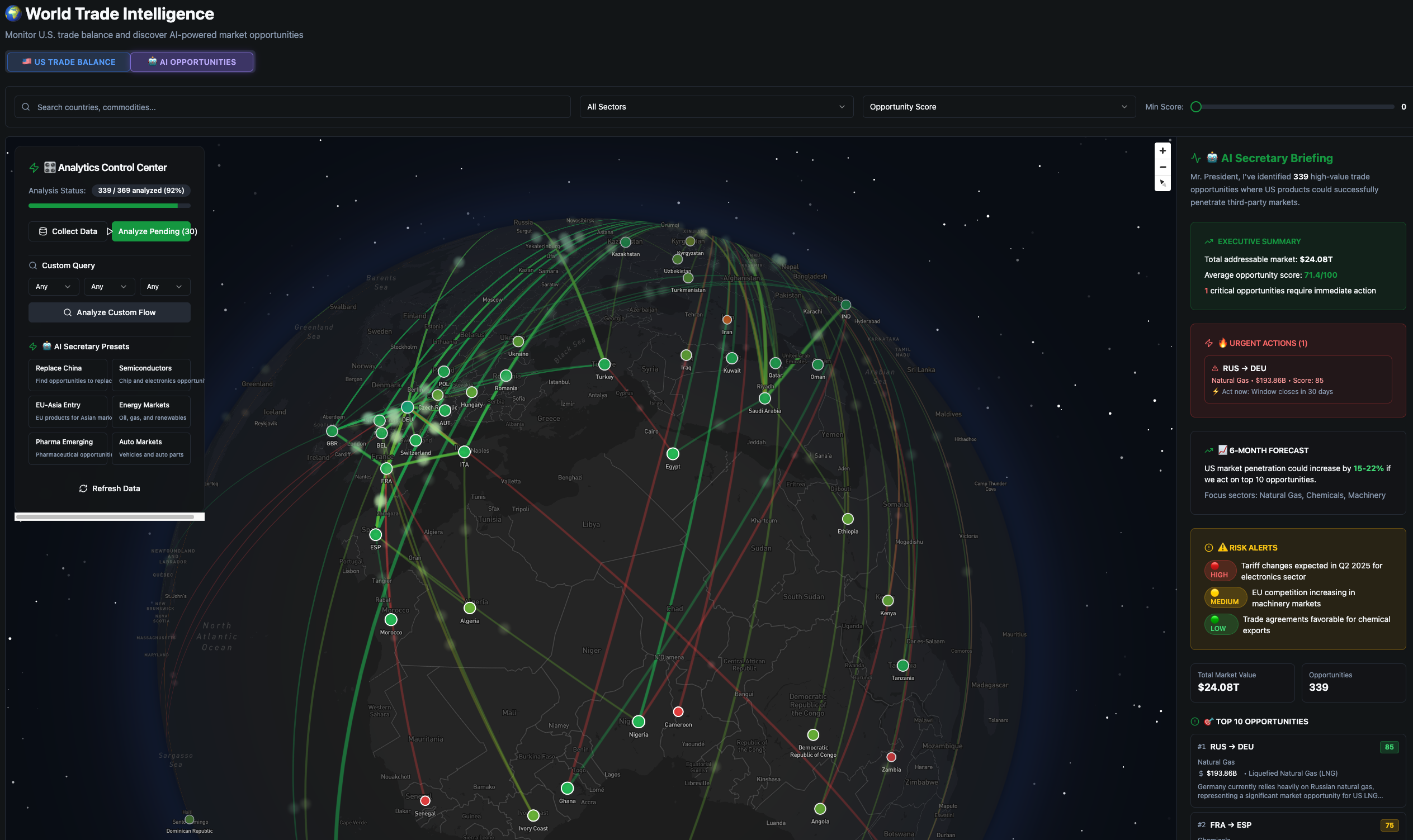
Task: Expand the first Any filter in Custom Query
Action: coord(53,286)
